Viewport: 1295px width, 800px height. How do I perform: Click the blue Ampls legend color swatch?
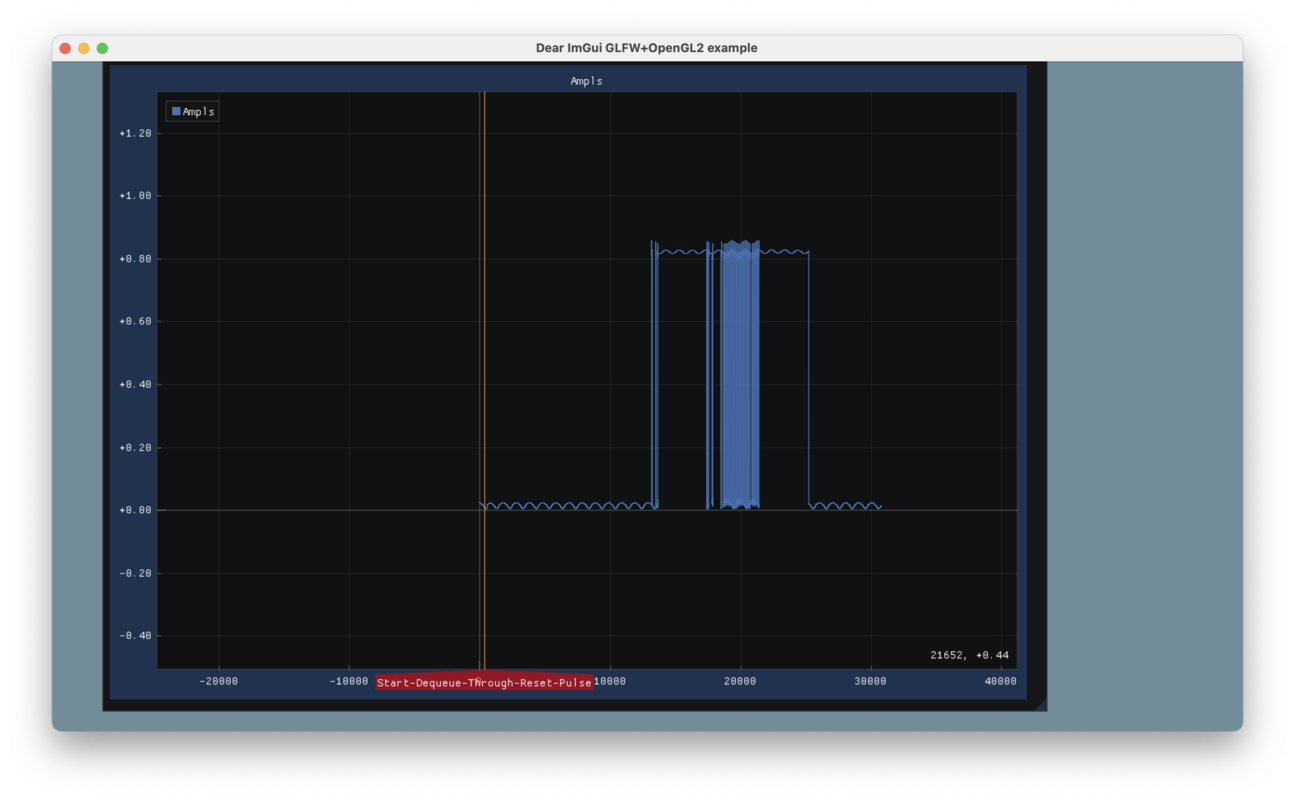click(176, 111)
